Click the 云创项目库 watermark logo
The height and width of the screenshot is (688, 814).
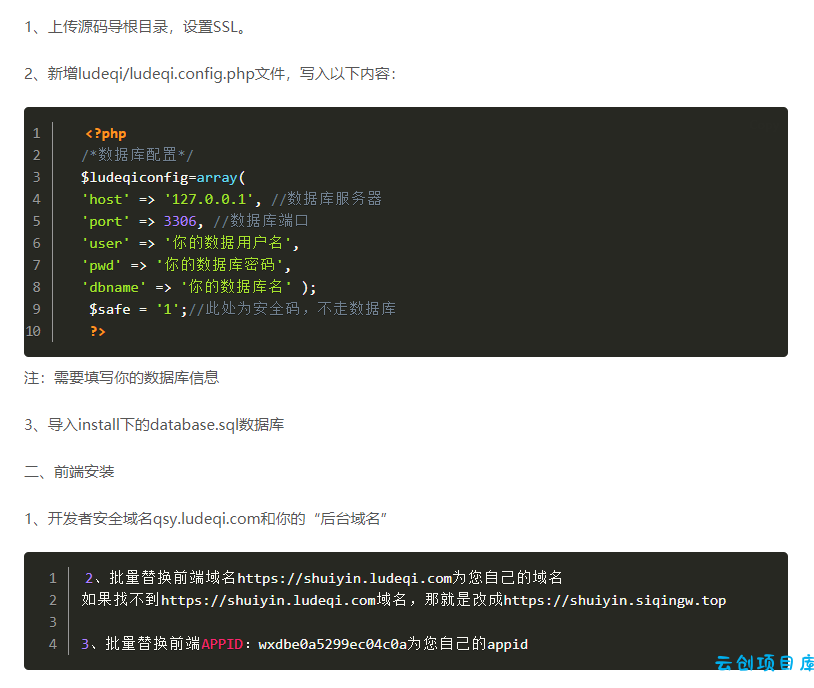[x=764, y=663]
